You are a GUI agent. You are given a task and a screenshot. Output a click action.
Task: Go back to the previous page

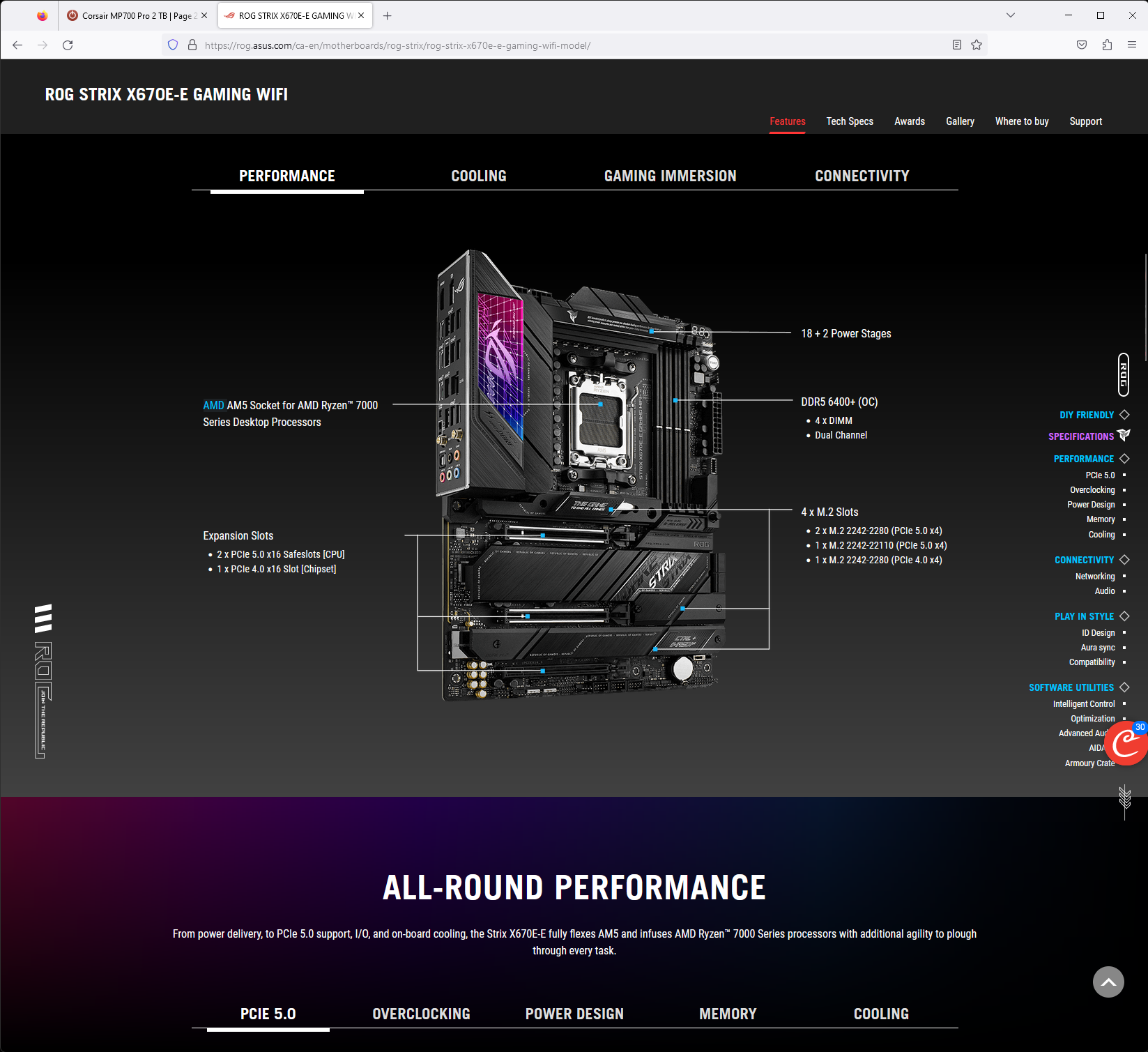[17, 45]
